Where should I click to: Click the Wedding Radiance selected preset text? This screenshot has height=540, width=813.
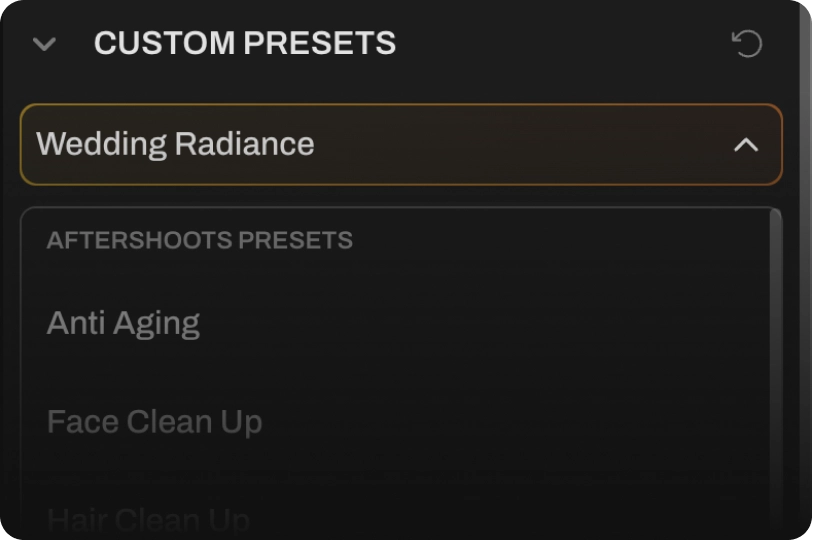(x=175, y=145)
